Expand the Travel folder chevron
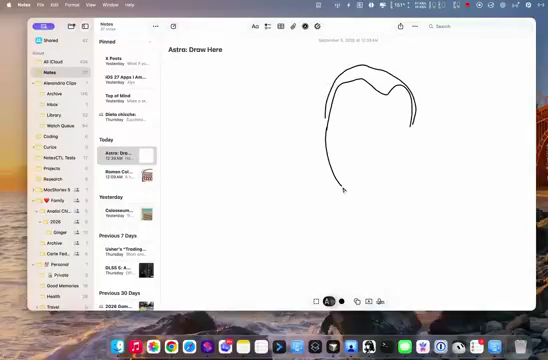 tap(37, 307)
